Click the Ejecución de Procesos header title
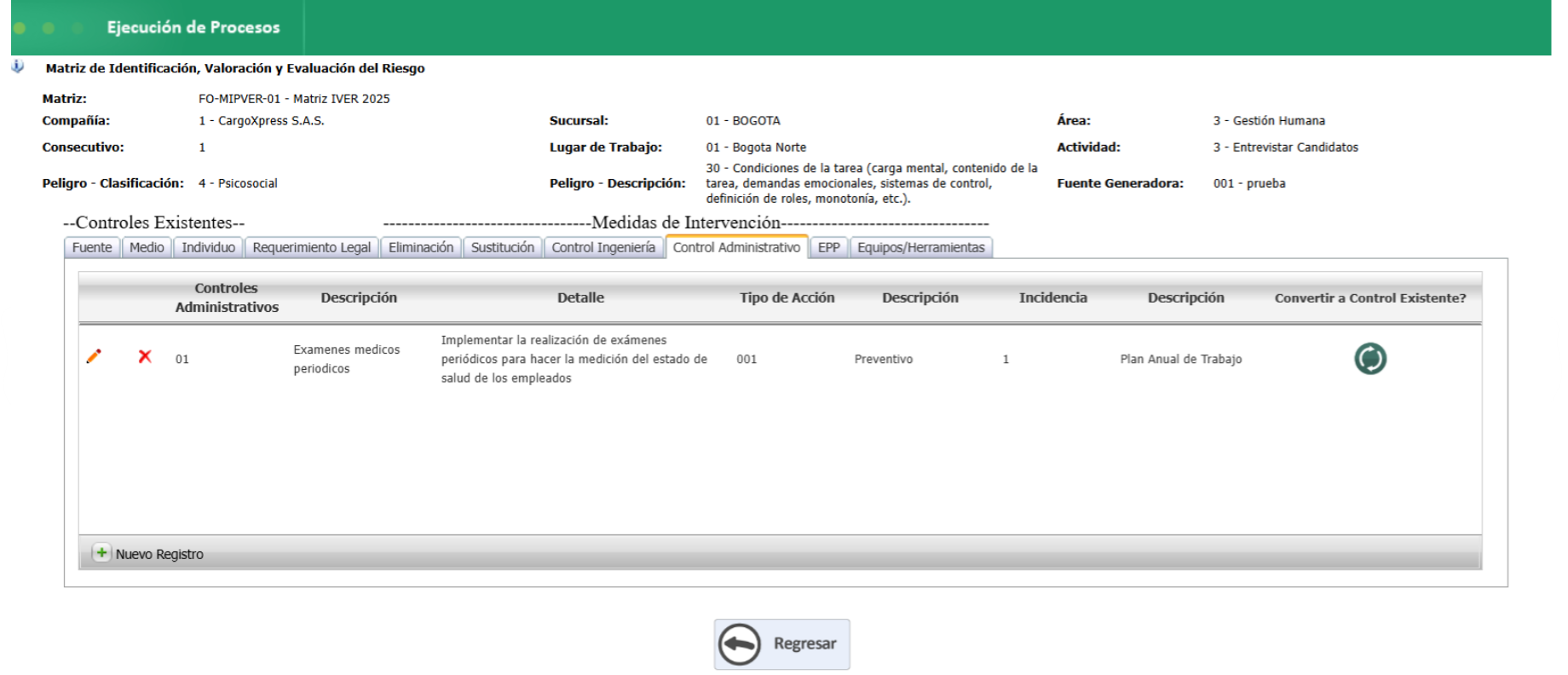1568x675 pixels. pyautogui.click(x=193, y=27)
